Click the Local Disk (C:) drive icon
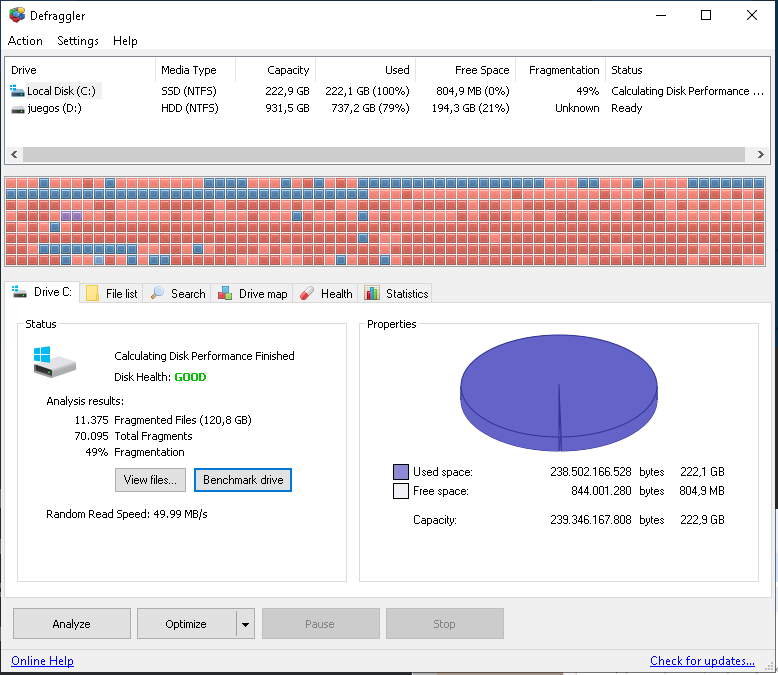Viewport: 778px width, 675px height. click(17, 91)
